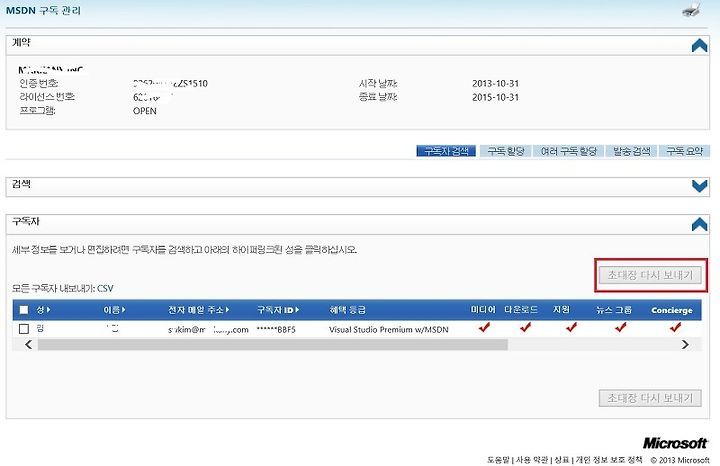Click the subscriber email address cell

208,329
